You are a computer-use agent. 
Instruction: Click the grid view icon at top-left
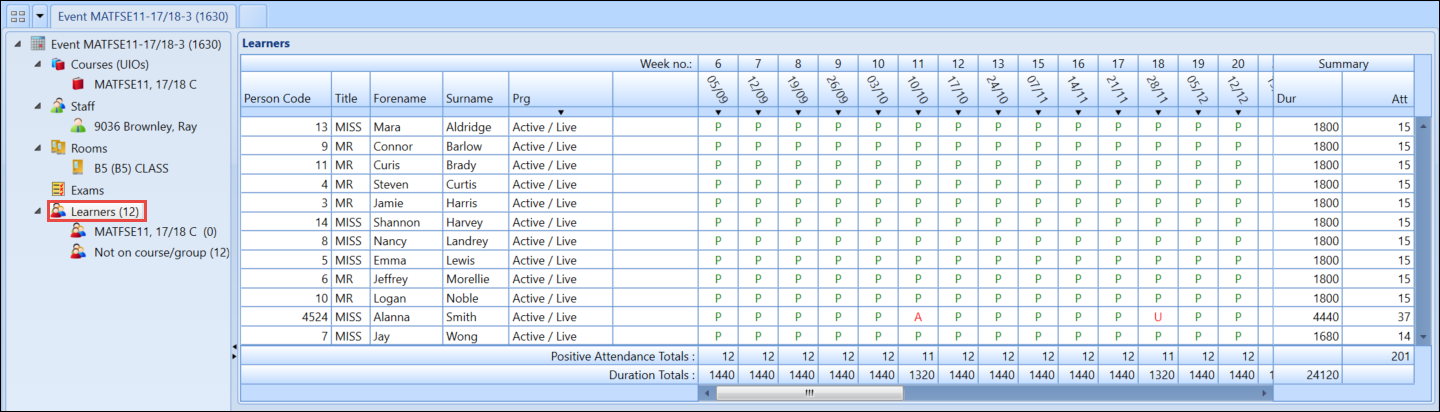pos(17,16)
